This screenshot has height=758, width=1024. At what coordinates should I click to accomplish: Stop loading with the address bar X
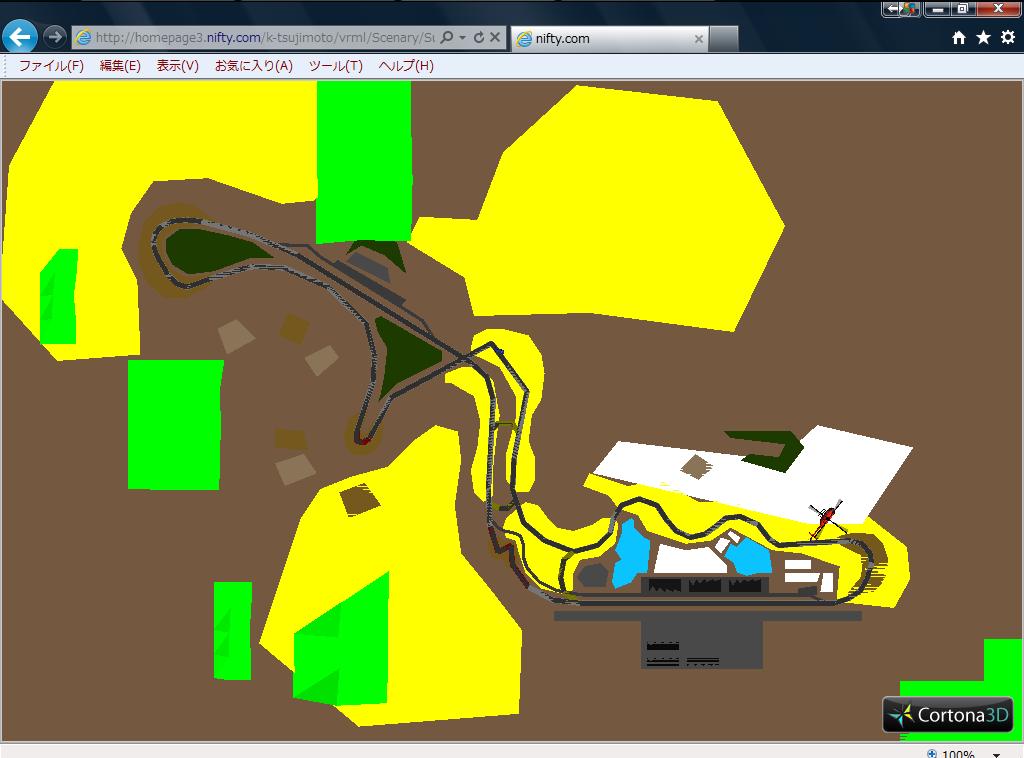pos(496,38)
